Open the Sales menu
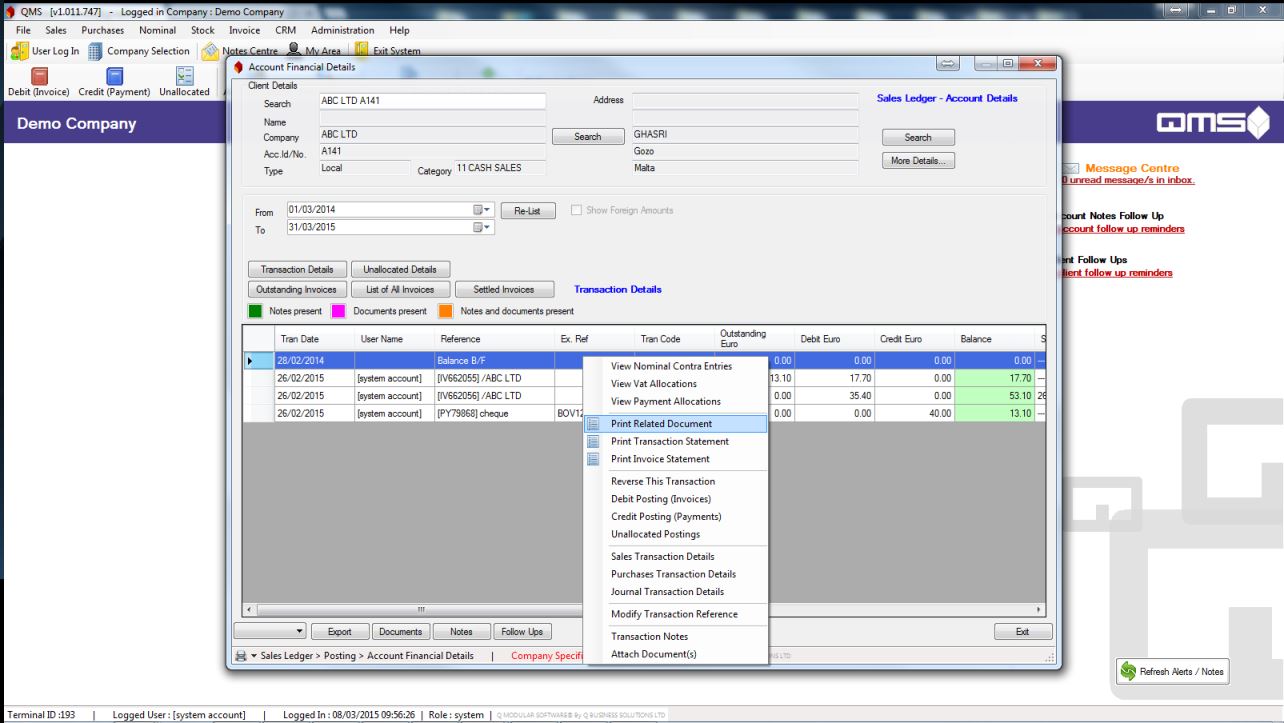The height and width of the screenshot is (723, 1284). click(57, 30)
